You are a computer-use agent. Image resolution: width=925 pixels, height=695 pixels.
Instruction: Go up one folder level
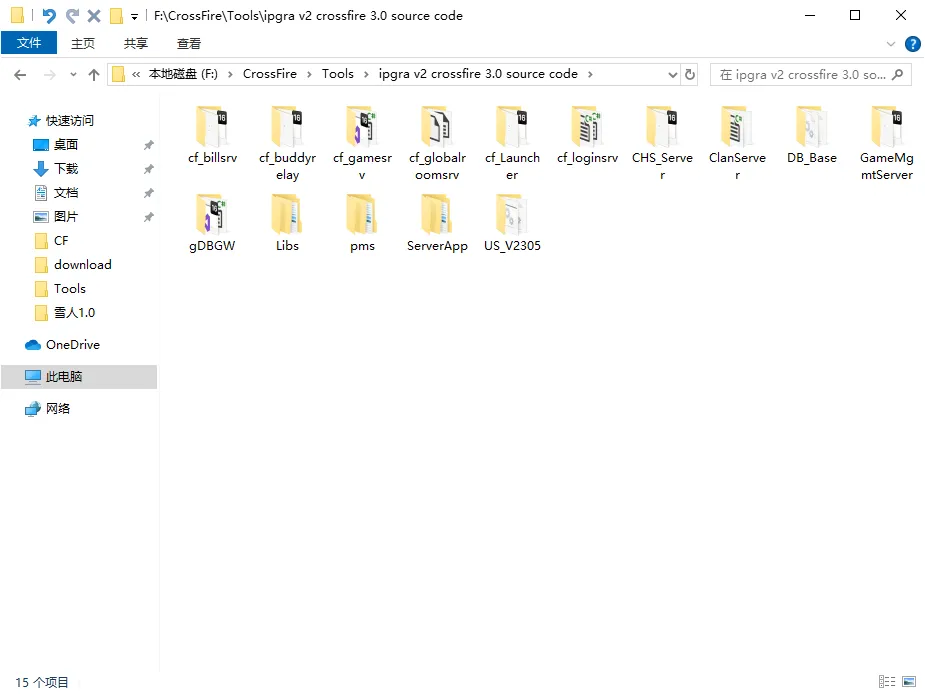point(94,75)
